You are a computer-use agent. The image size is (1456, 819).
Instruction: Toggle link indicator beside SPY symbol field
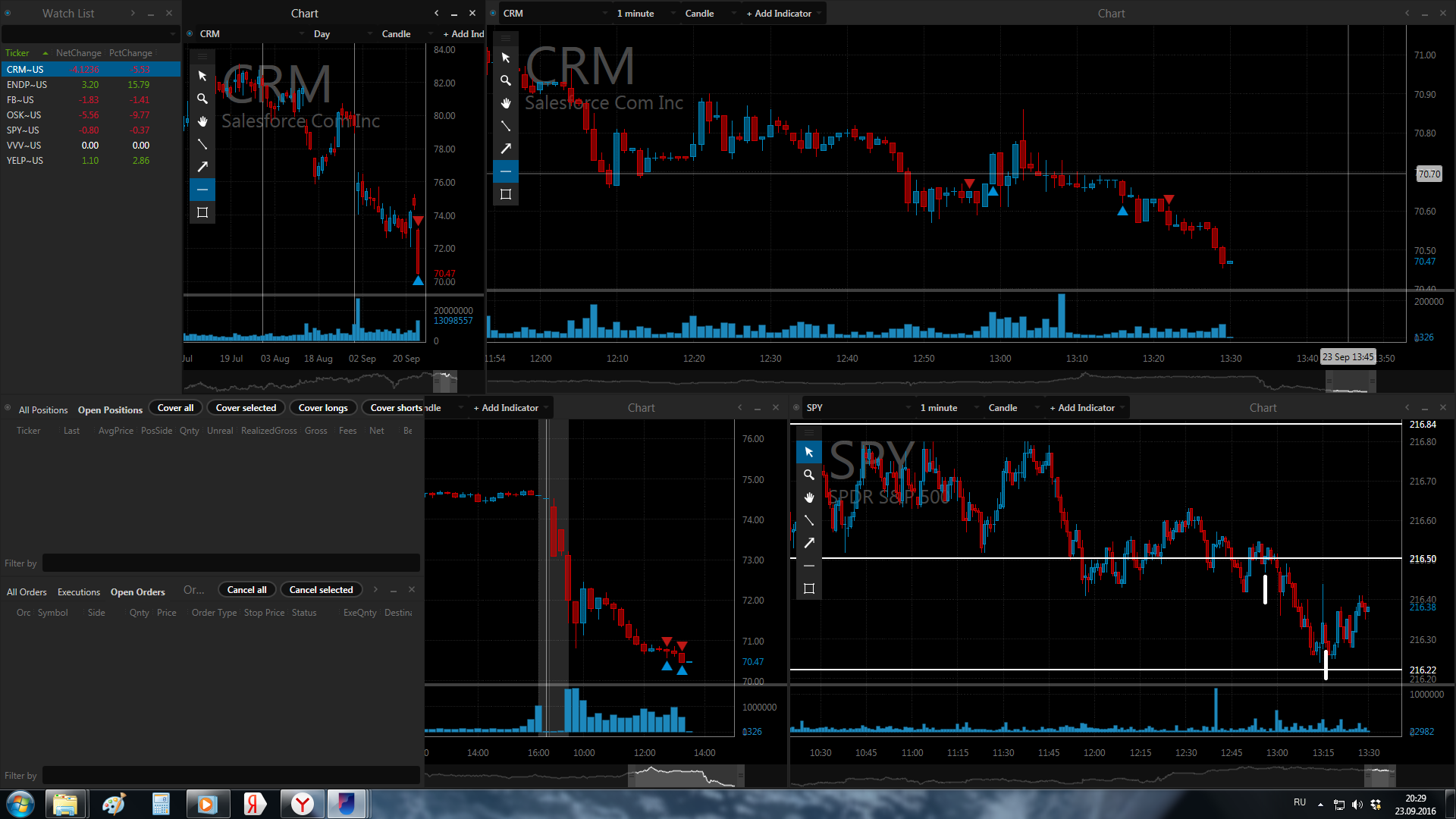pos(796,408)
